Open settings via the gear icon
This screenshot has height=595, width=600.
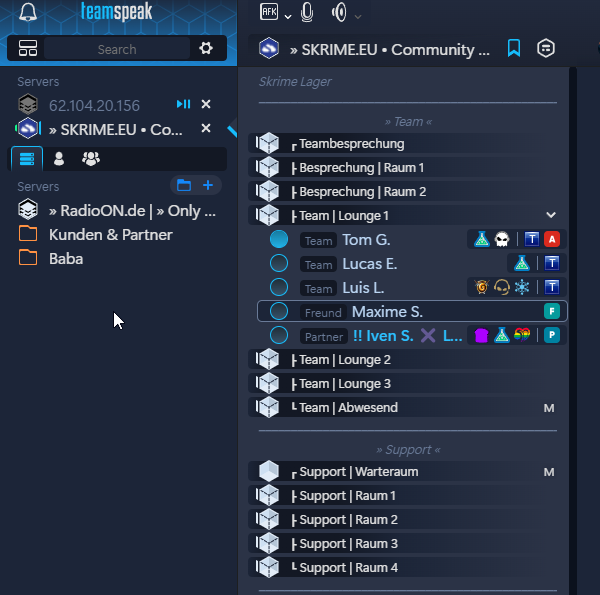point(206,48)
